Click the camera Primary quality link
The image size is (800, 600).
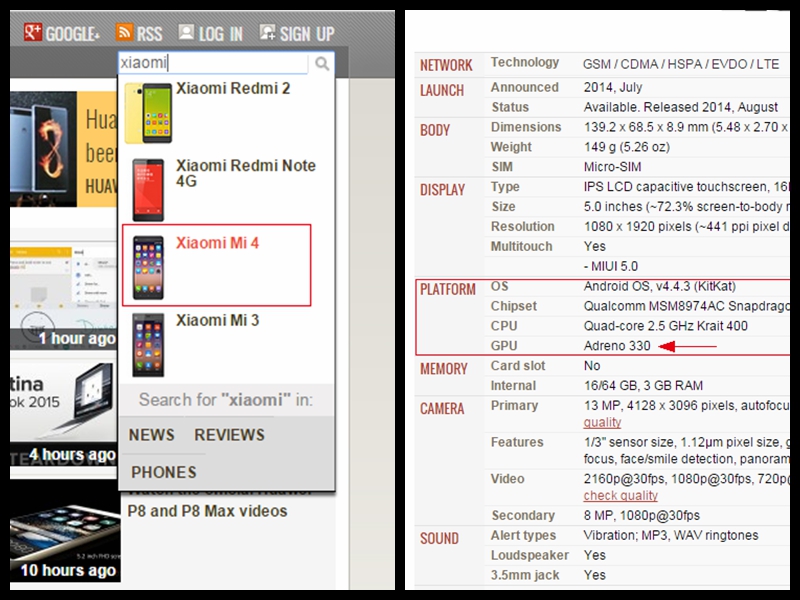[603, 422]
